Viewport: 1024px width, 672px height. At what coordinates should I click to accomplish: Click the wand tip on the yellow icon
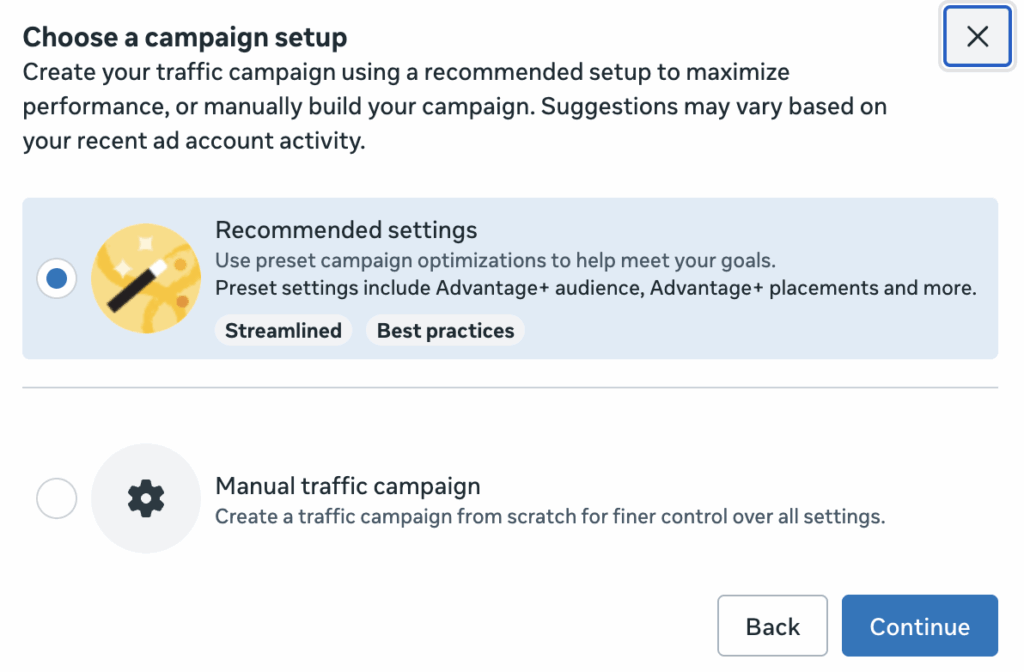pyautogui.click(x=159, y=268)
